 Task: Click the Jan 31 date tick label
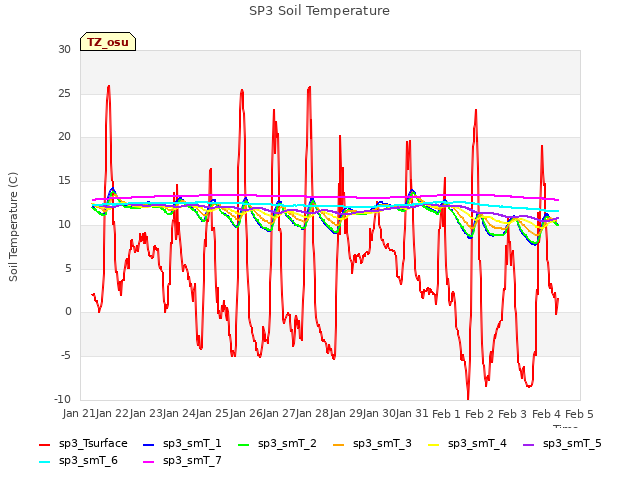point(413,414)
